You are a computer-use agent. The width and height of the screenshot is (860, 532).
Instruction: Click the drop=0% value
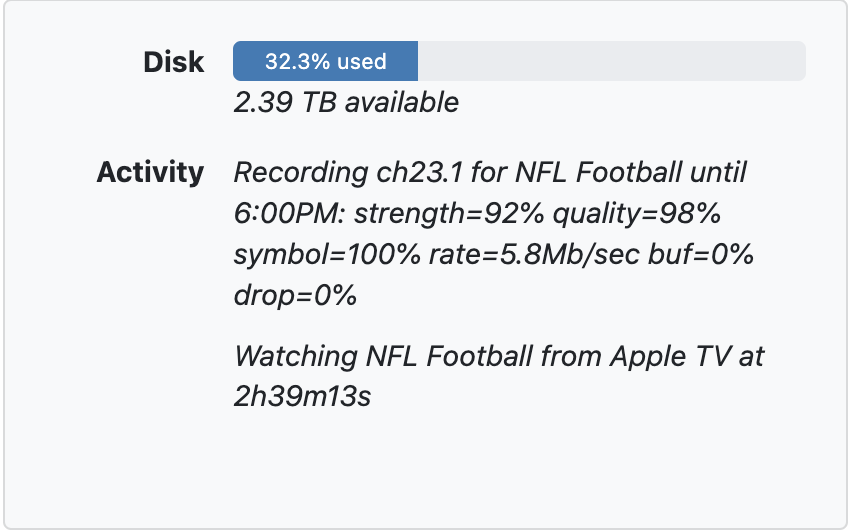pyautogui.click(x=295, y=297)
